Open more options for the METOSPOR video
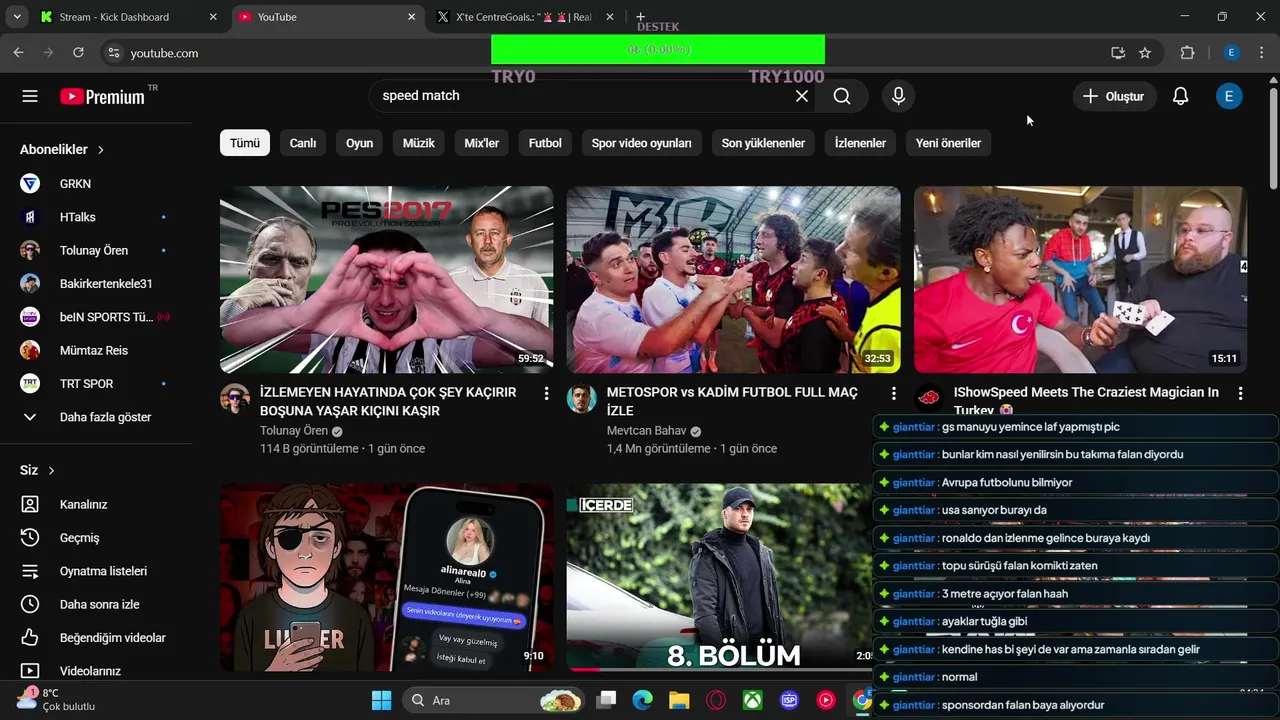Image resolution: width=1280 pixels, height=720 pixels. coord(893,394)
